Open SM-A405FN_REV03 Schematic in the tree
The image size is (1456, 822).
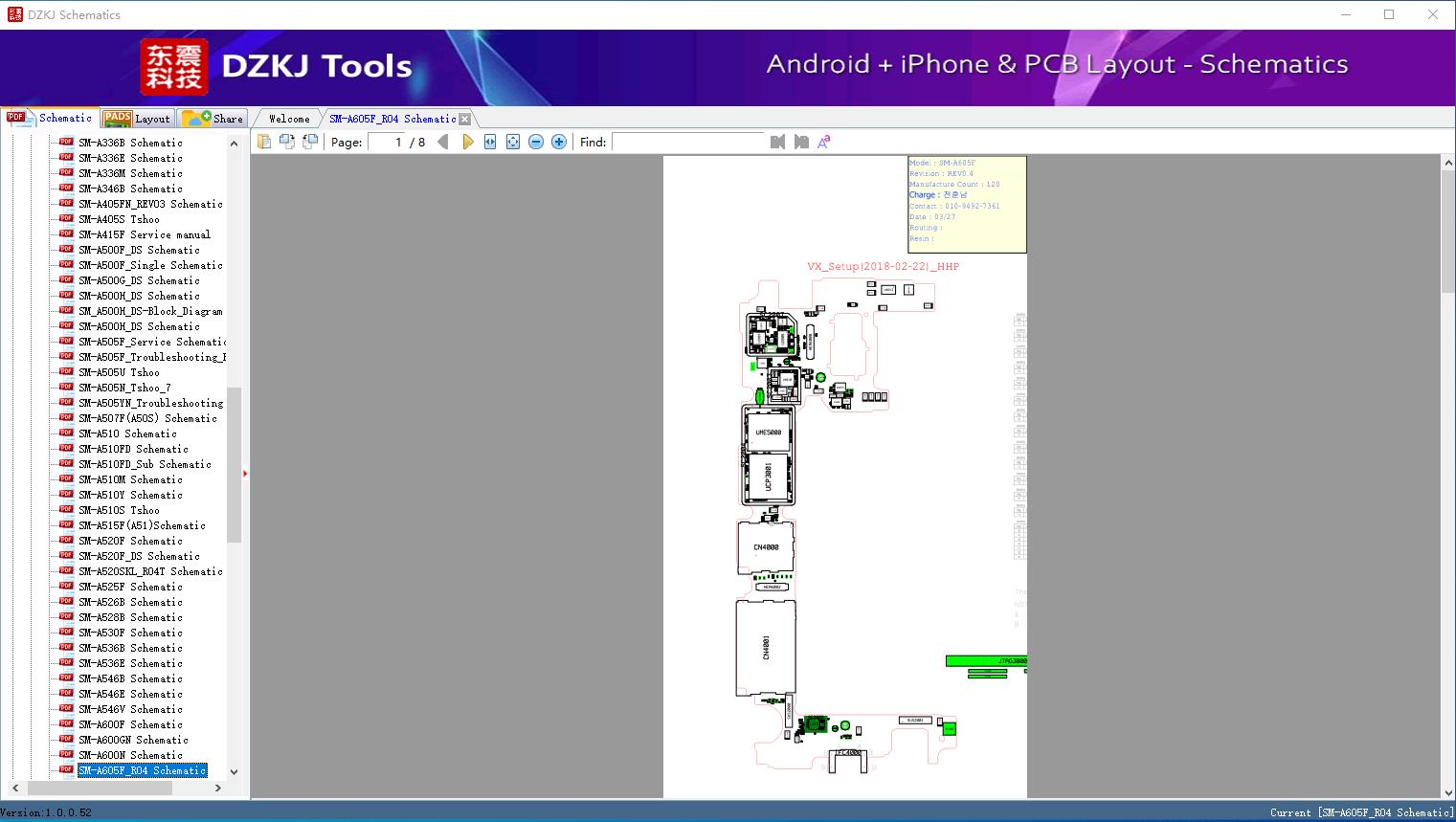pyautogui.click(x=150, y=204)
